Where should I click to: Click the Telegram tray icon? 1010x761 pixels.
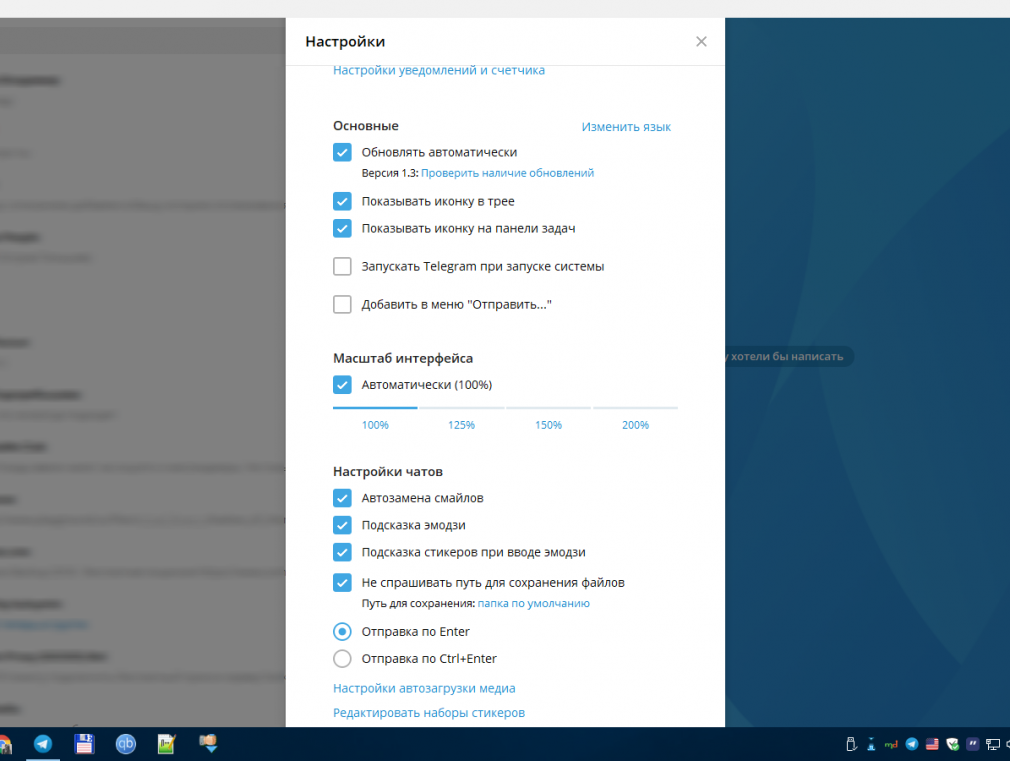(x=912, y=744)
